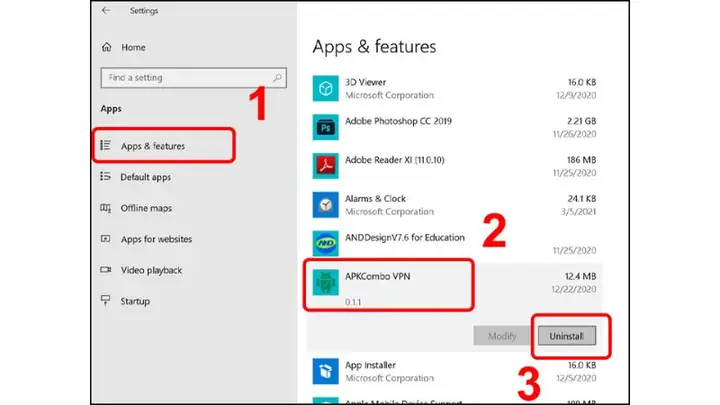Click the 0.1.1 version text
Image resolution: width=720 pixels, height=405 pixels.
(353, 302)
